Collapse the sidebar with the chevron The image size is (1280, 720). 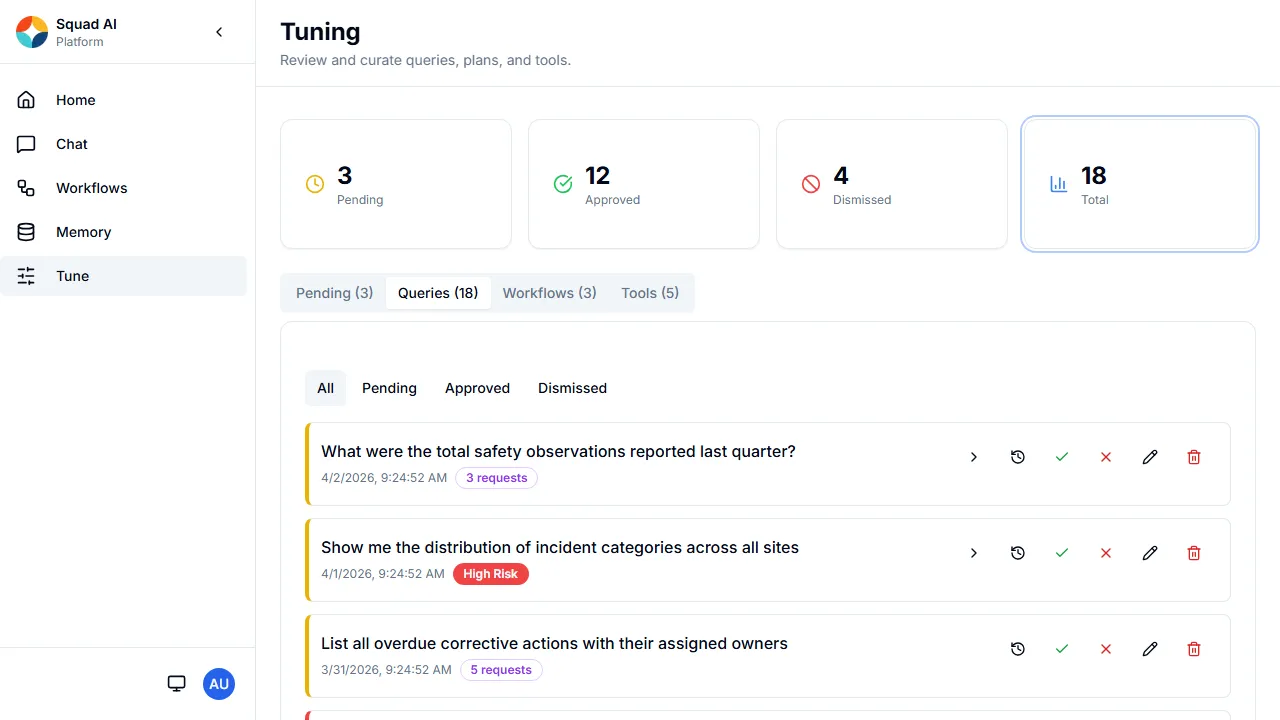tap(220, 32)
